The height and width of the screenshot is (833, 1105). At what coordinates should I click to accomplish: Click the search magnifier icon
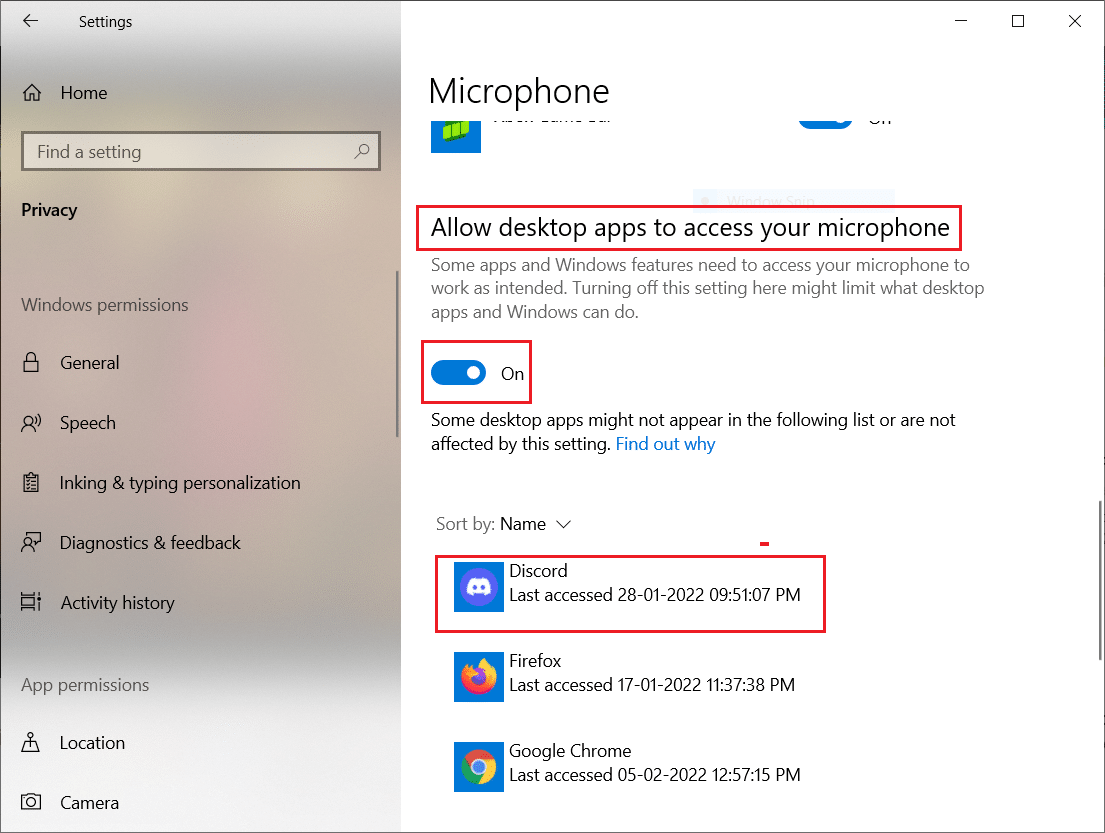point(362,151)
